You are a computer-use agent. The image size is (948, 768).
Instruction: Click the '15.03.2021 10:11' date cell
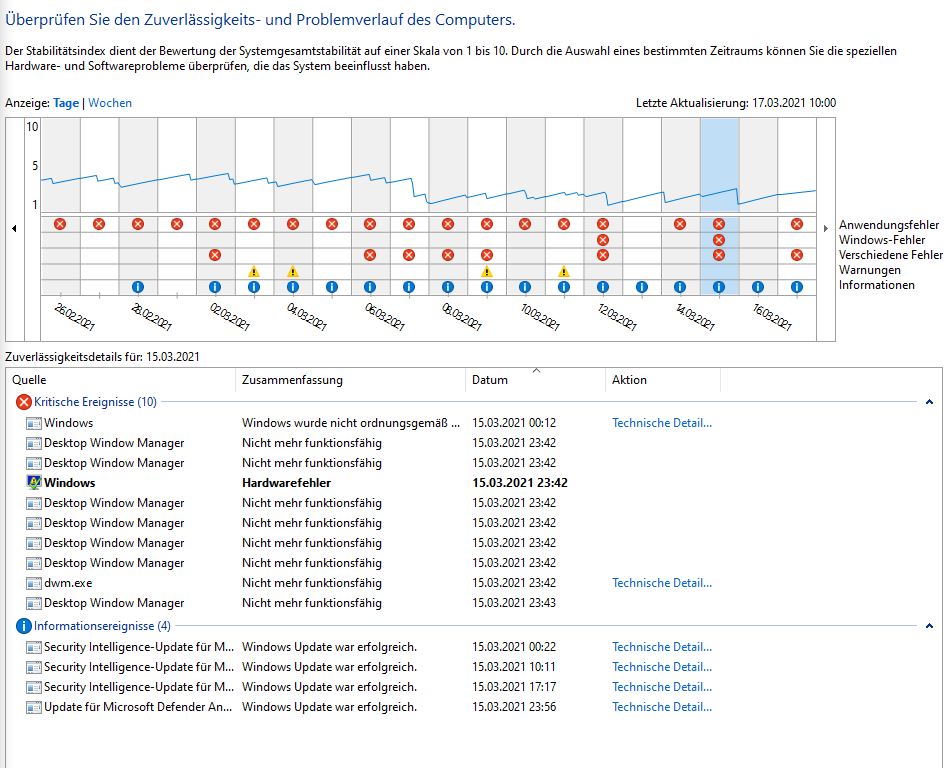click(514, 666)
